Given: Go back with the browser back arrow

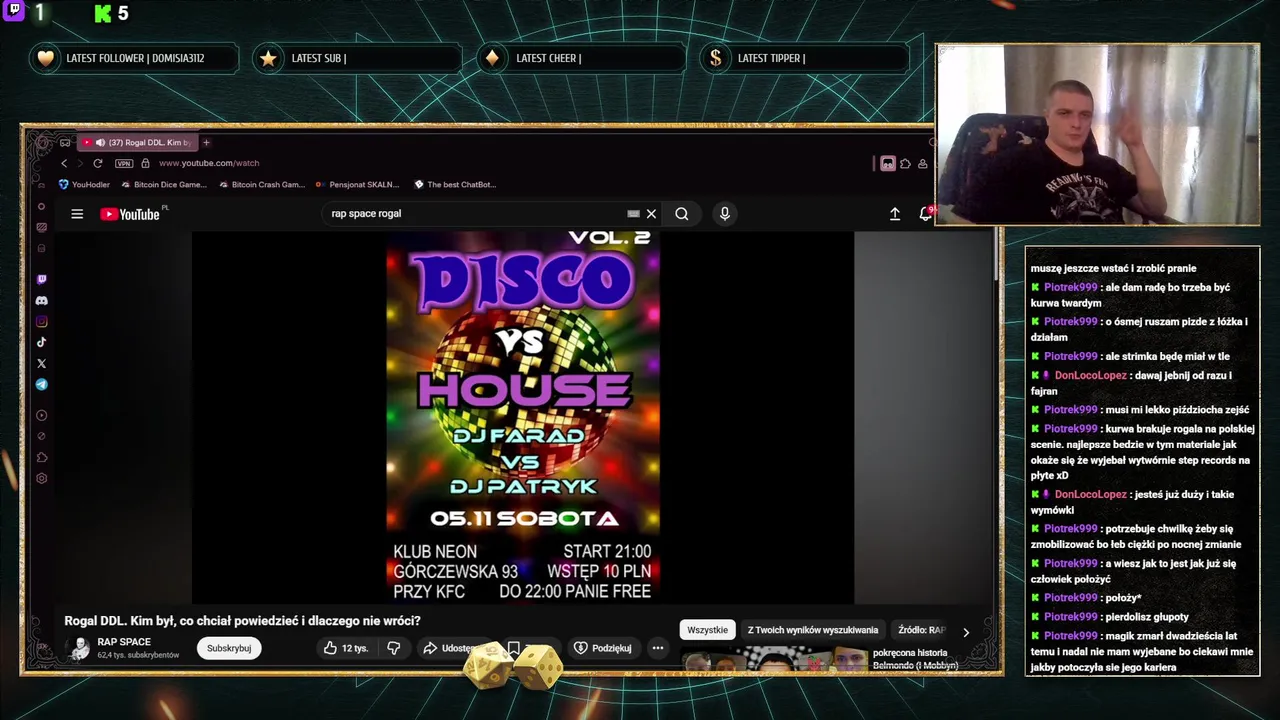Looking at the screenshot, I should tap(65, 163).
